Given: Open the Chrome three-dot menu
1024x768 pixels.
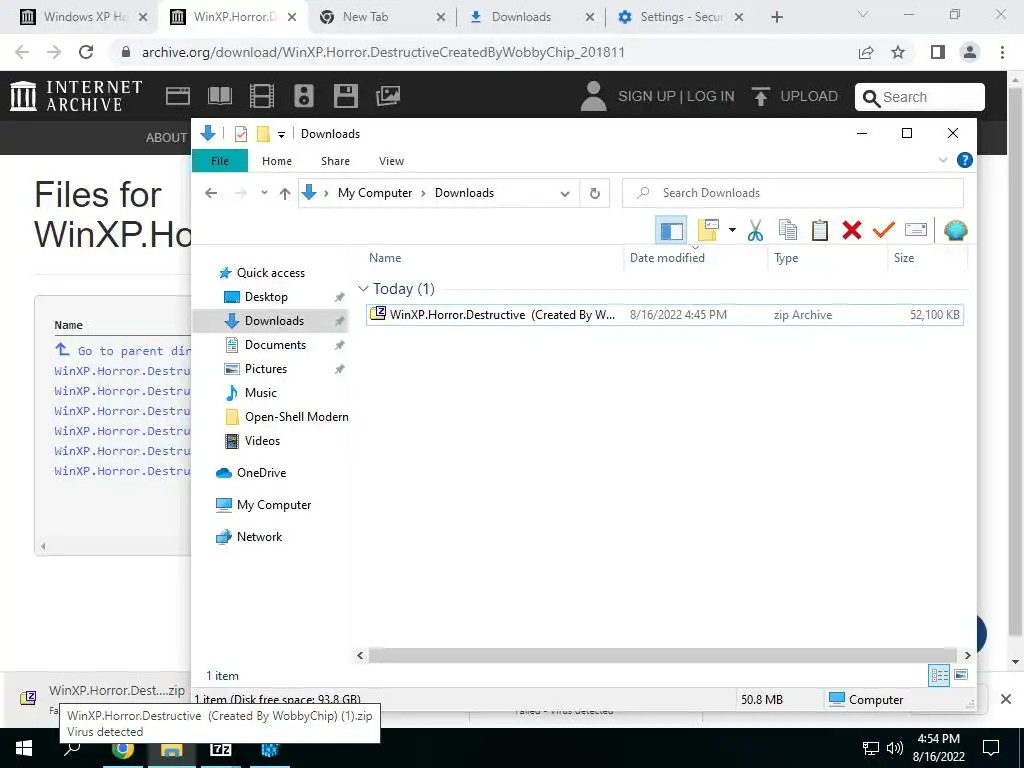Looking at the screenshot, I should click(x=1002, y=52).
